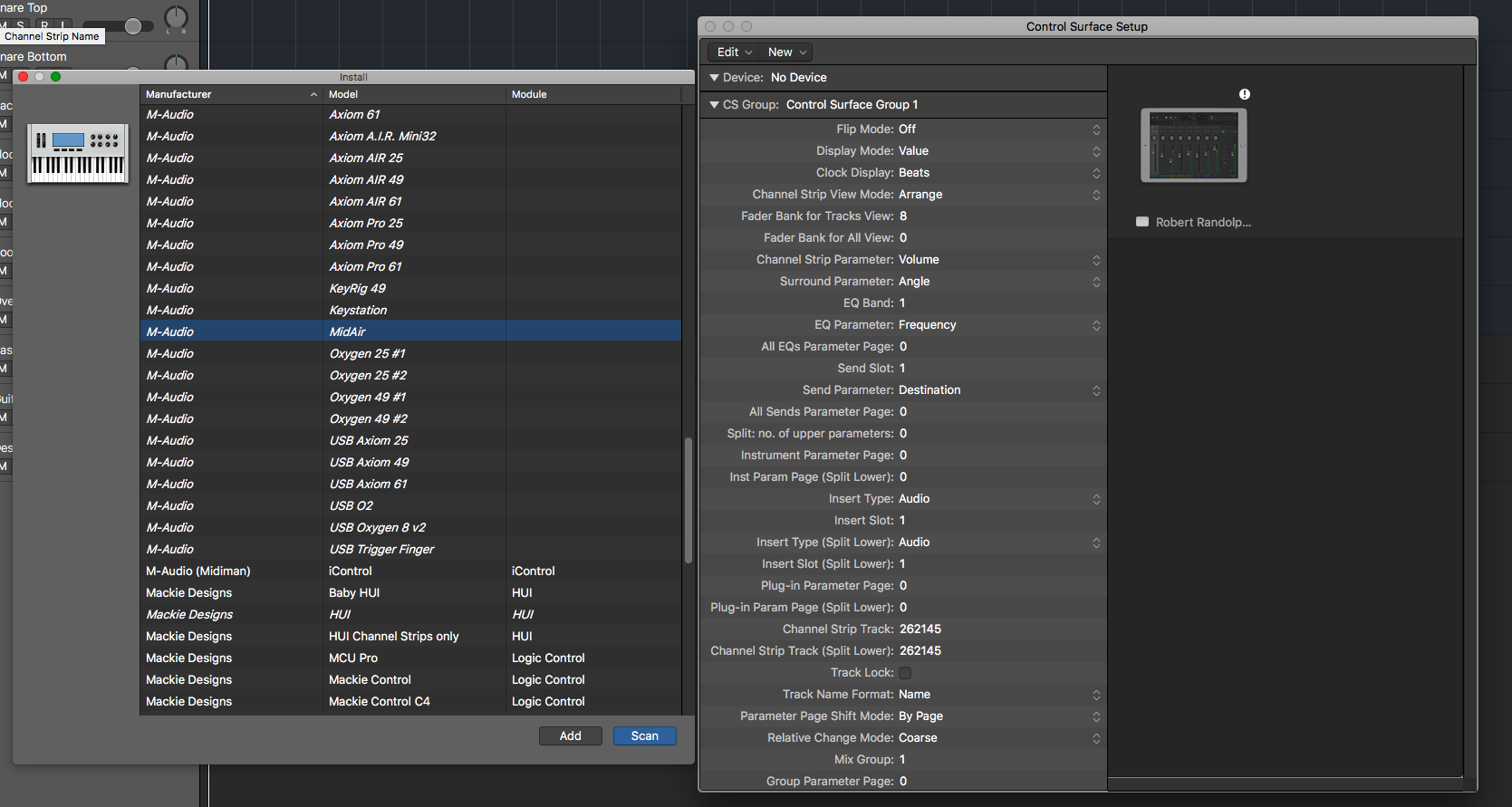Image resolution: width=1512 pixels, height=807 pixels.
Task: Turn the Snare Top pan knob
Action: [176, 17]
